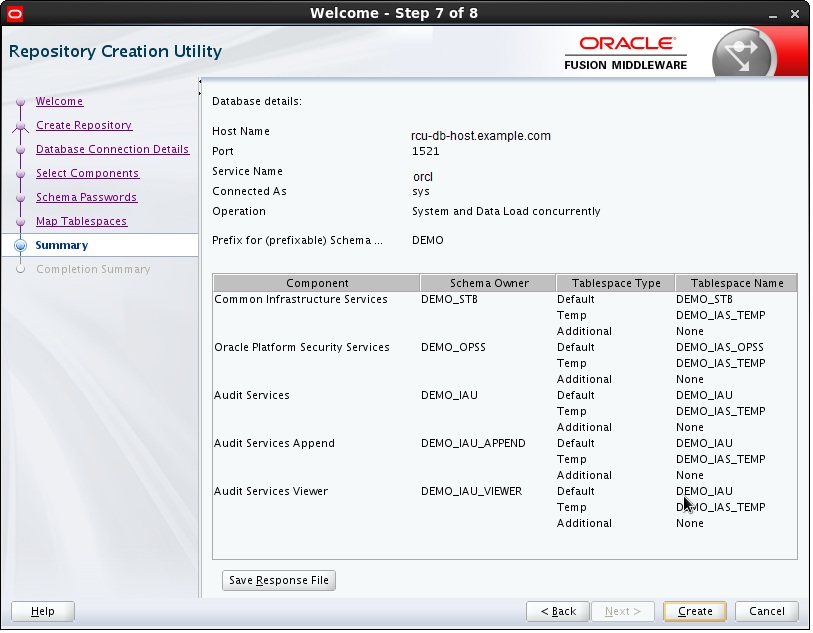
Task: Click the Create Repository step node icon
Action: [x=20, y=126]
